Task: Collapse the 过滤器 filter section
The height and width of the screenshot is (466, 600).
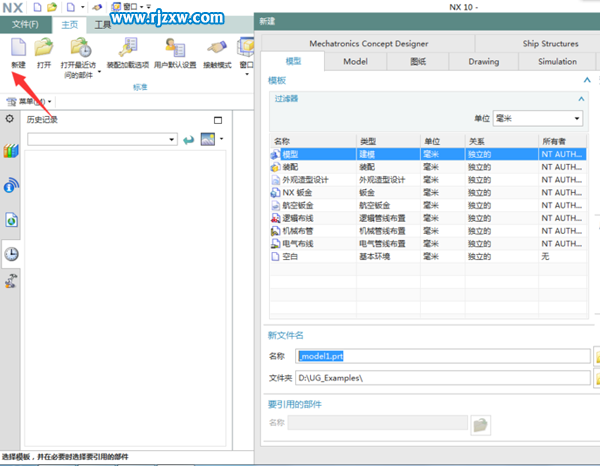Action: (x=580, y=99)
